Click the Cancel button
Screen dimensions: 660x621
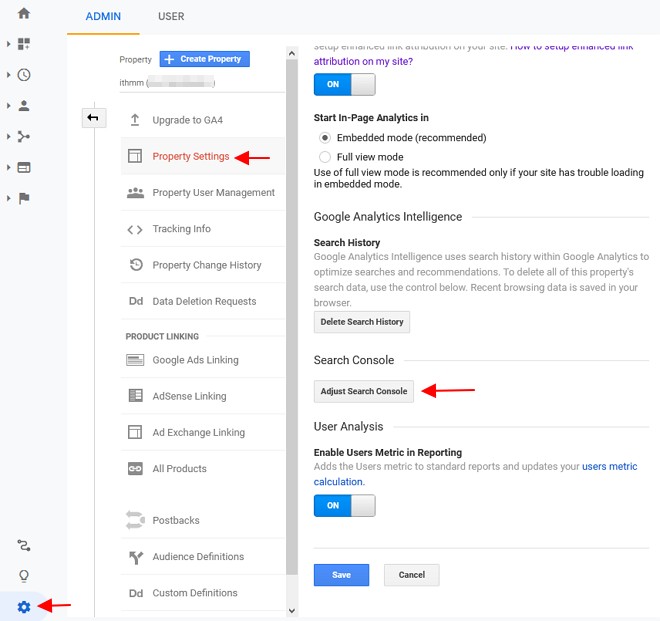[x=412, y=575]
